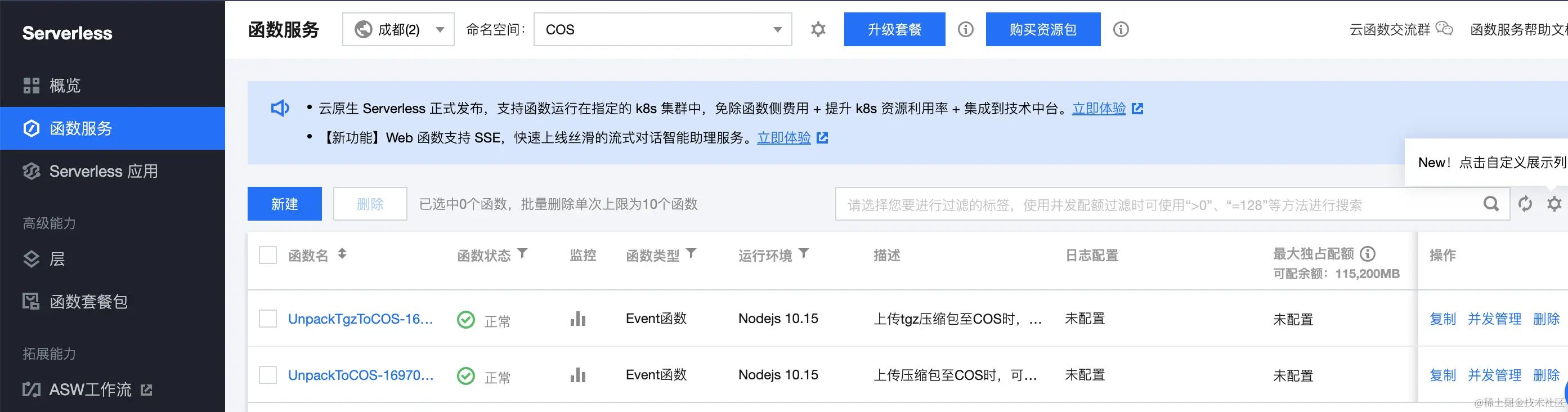1568x412 pixels.
Task: Click the search magnifier icon
Action: [1491, 204]
